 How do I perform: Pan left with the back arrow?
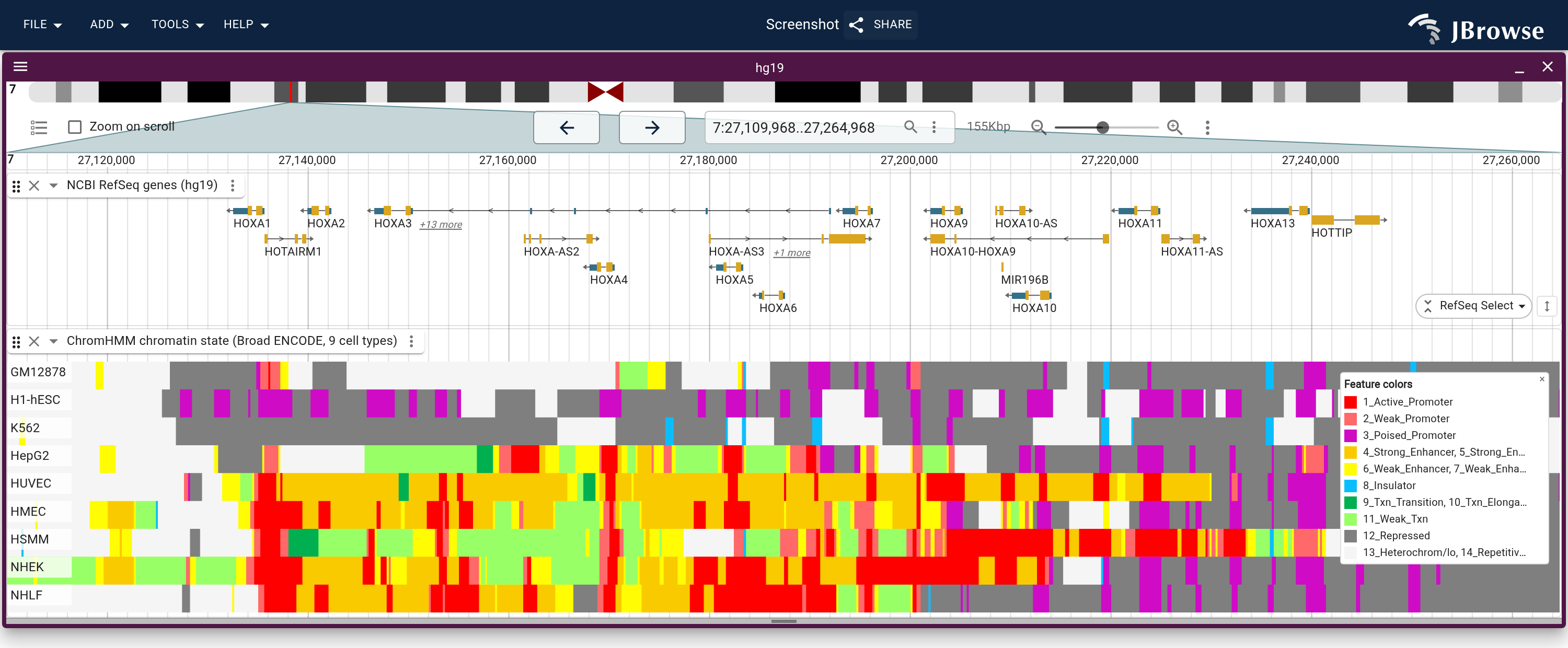[x=567, y=128]
